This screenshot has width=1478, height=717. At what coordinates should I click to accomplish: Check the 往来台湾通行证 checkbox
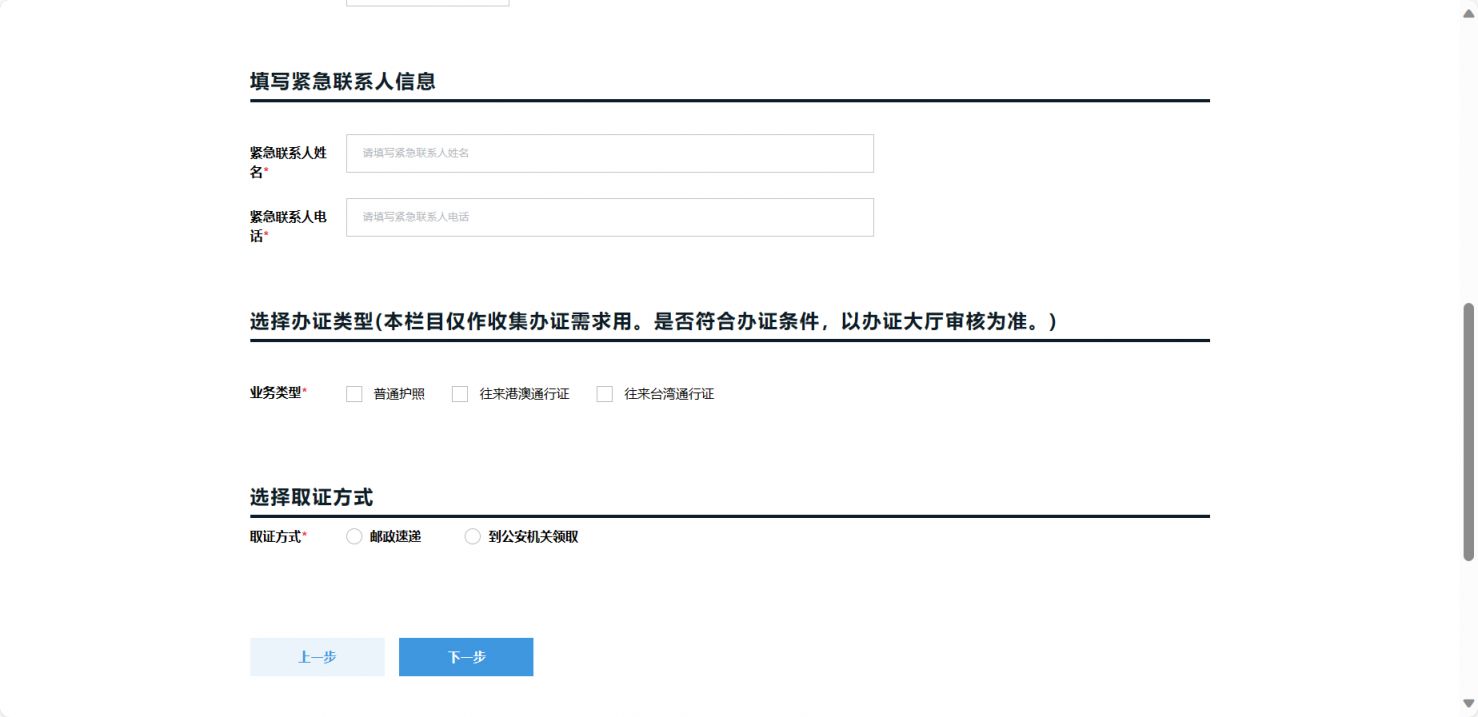(604, 393)
